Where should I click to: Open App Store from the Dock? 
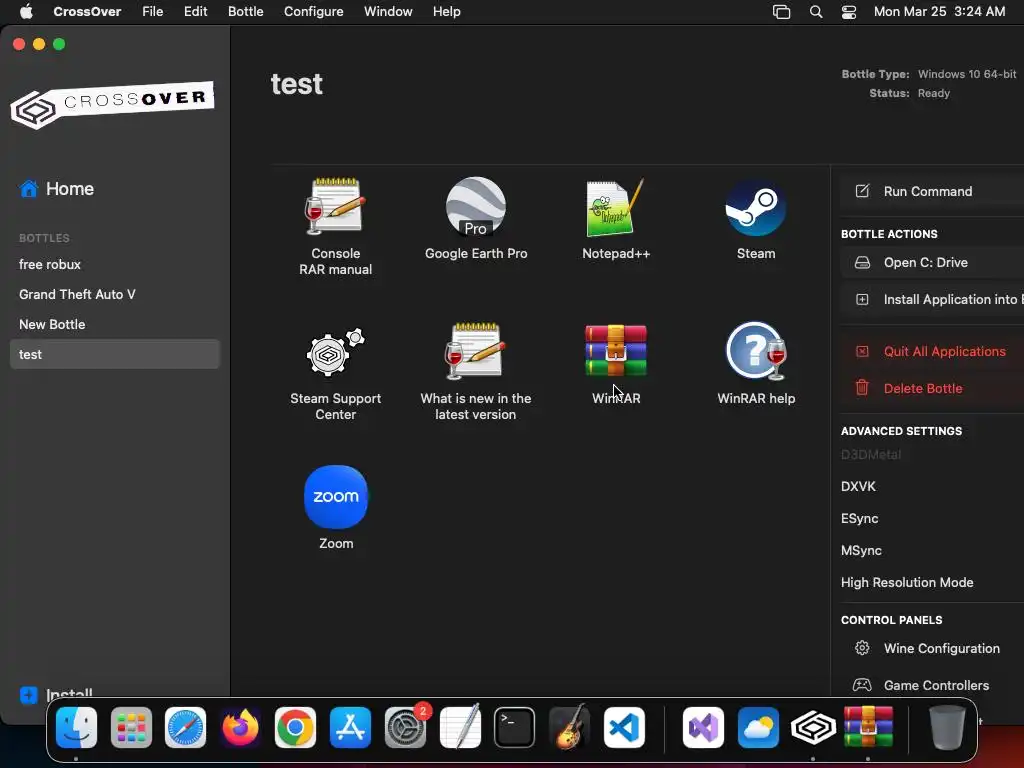(350, 728)
